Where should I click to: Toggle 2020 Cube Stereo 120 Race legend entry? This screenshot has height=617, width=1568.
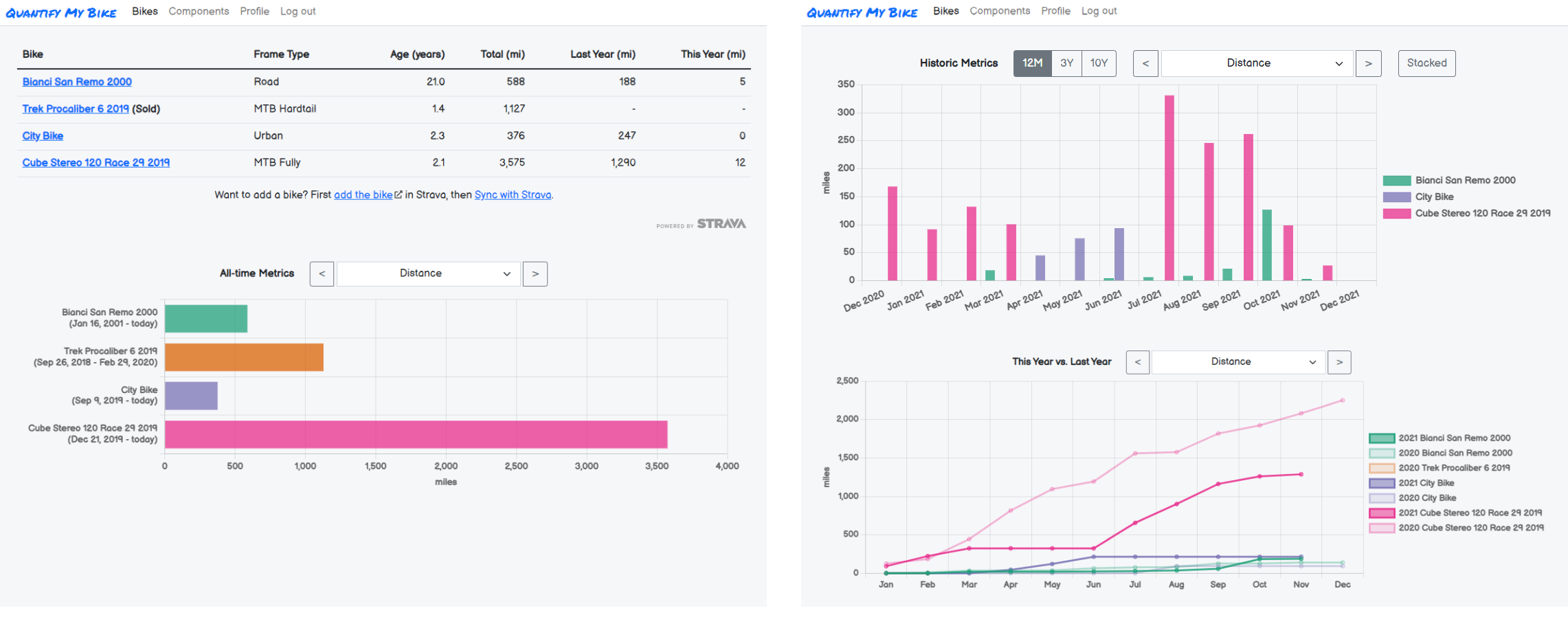[1457, 528]
